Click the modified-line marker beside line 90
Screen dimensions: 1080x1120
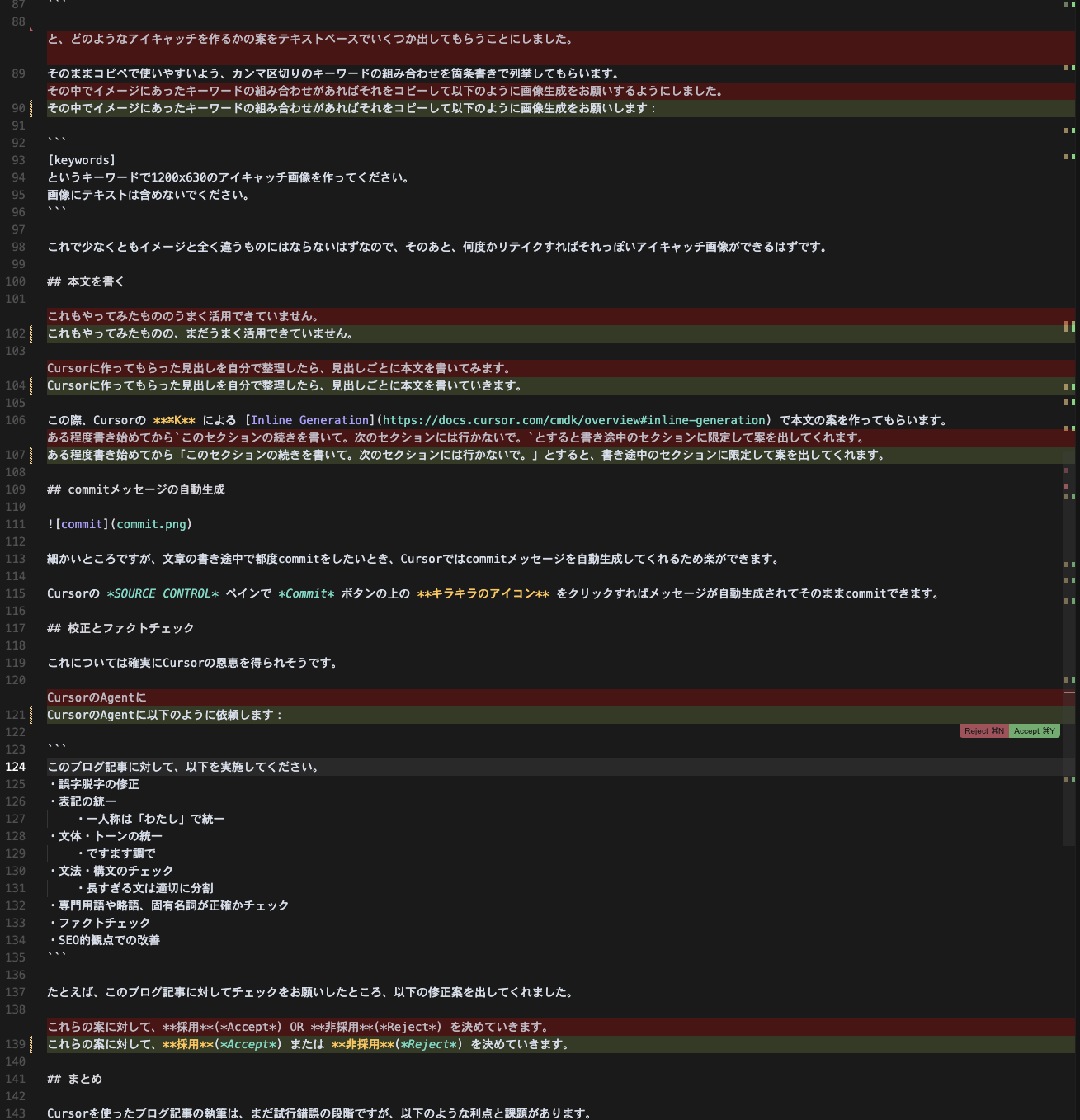click(x=31, y=108)
